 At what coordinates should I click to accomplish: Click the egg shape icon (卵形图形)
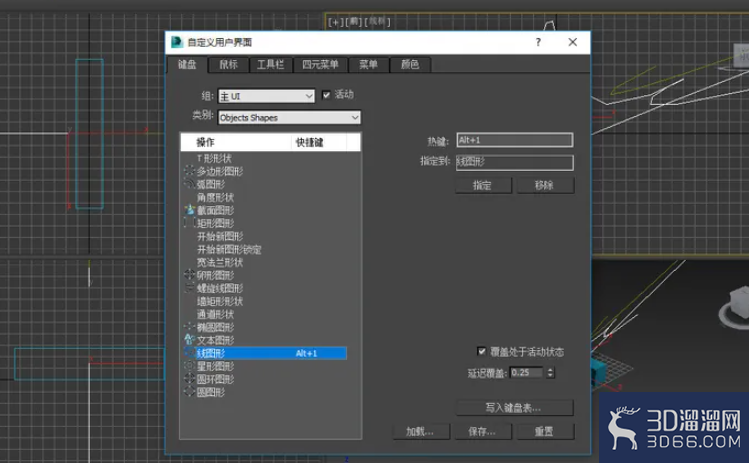click(189, 275)
